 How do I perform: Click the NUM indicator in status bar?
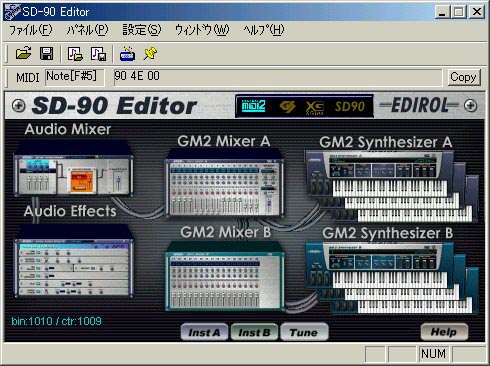pyautogui.click(x=433, y=354)
